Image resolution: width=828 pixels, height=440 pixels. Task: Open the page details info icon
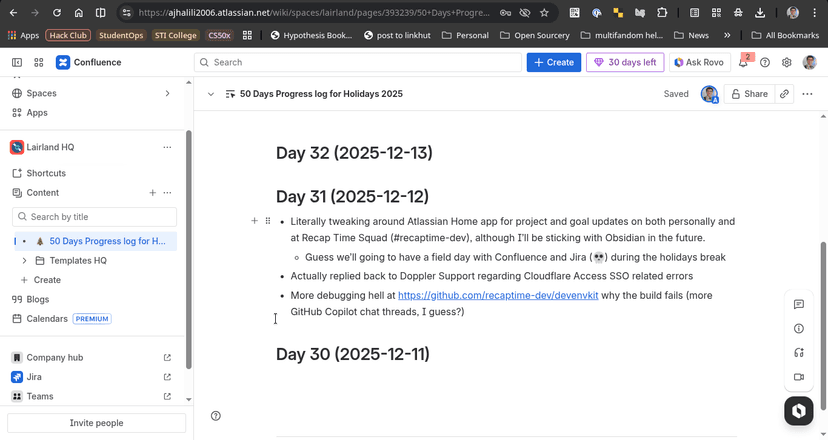(798, 328)
